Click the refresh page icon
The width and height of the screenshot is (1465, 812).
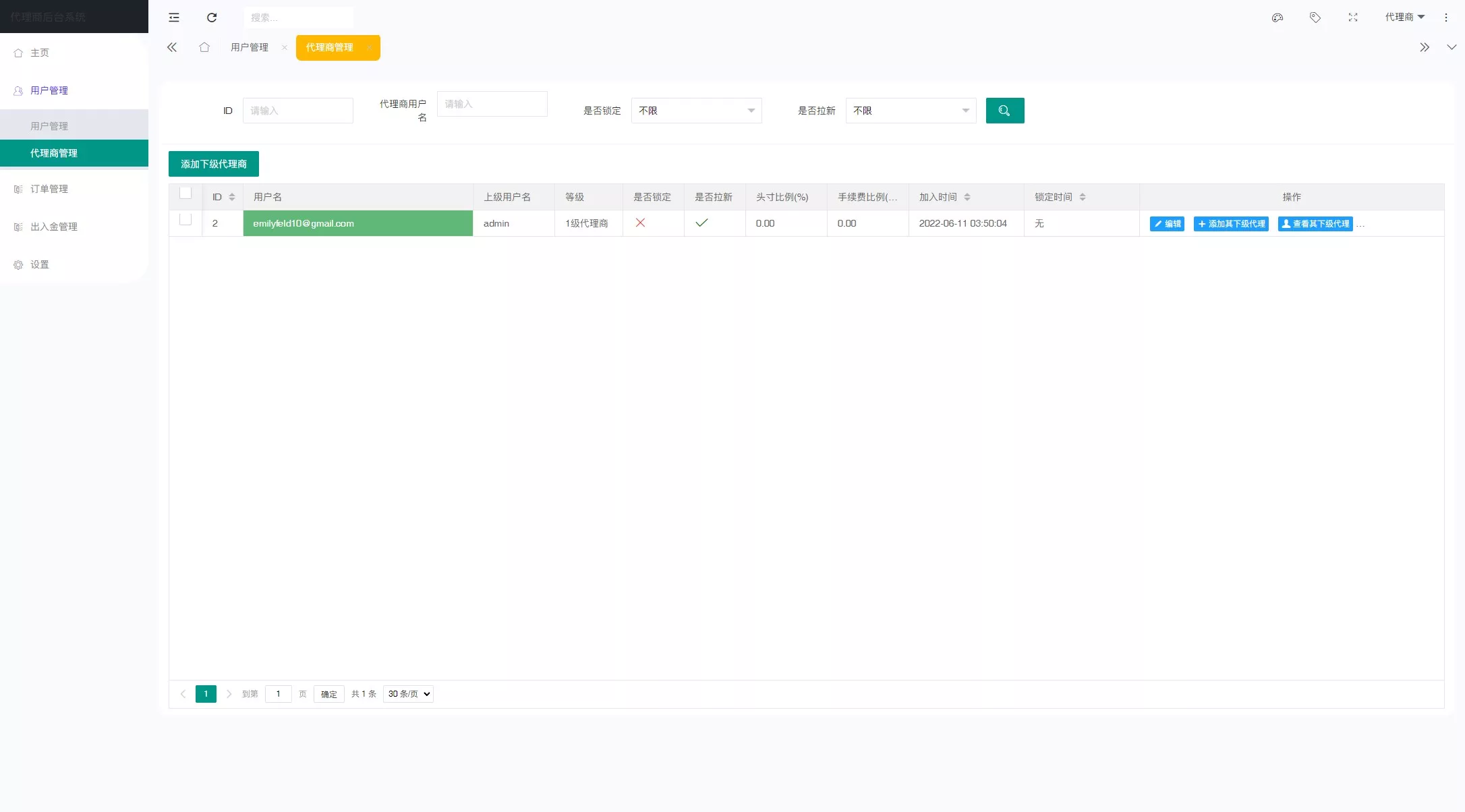coord(212,18)
